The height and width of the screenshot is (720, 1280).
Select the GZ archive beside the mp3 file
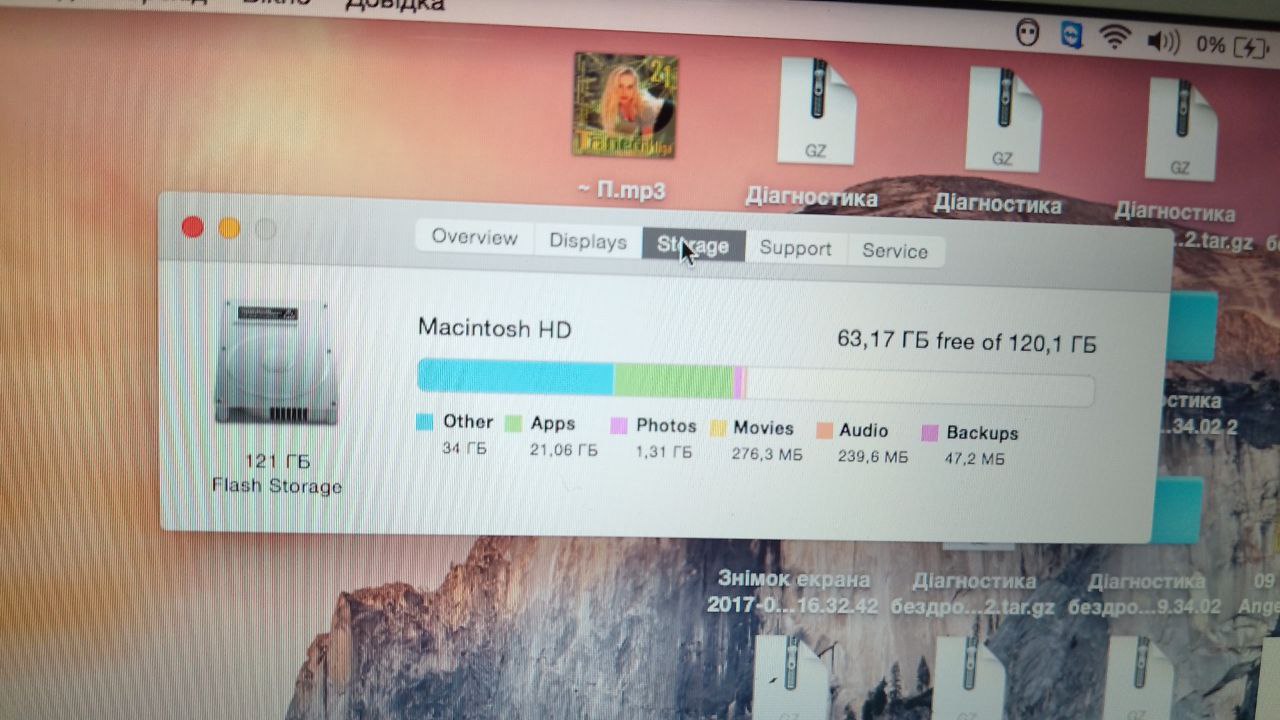click(x=815, y=112)
